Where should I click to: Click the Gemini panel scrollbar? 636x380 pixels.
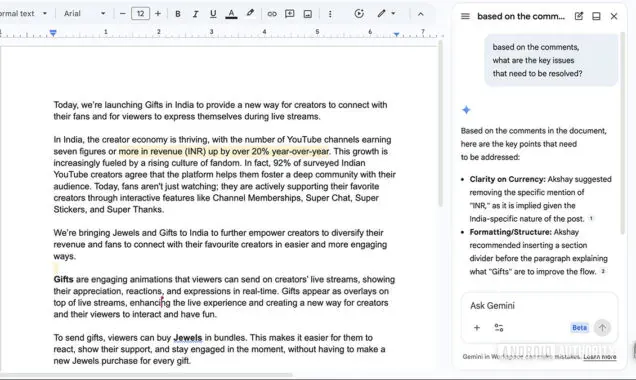pyautogui.click(x=622, y=134)
